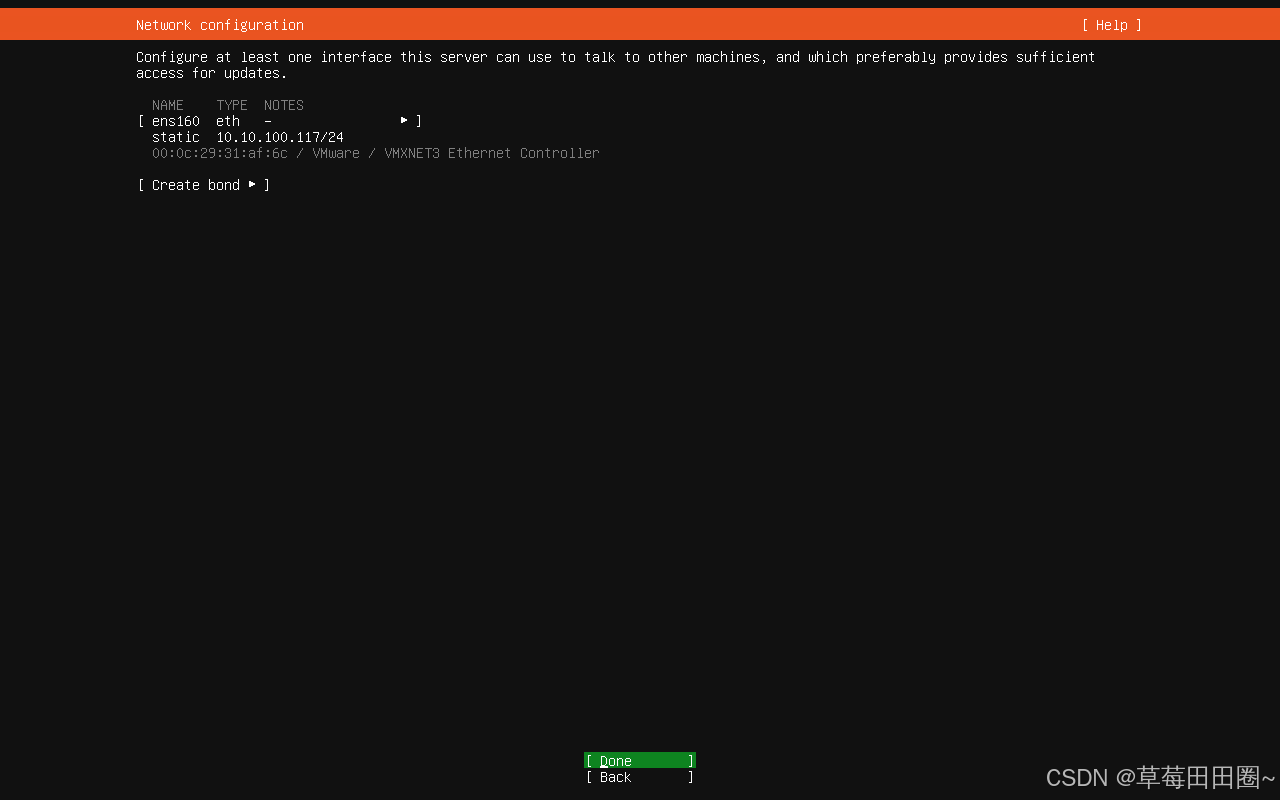Open the Help menu in header
The width and height of the screenshot is (1280, 800).
pyautogui.click(x=1111, y=25)
